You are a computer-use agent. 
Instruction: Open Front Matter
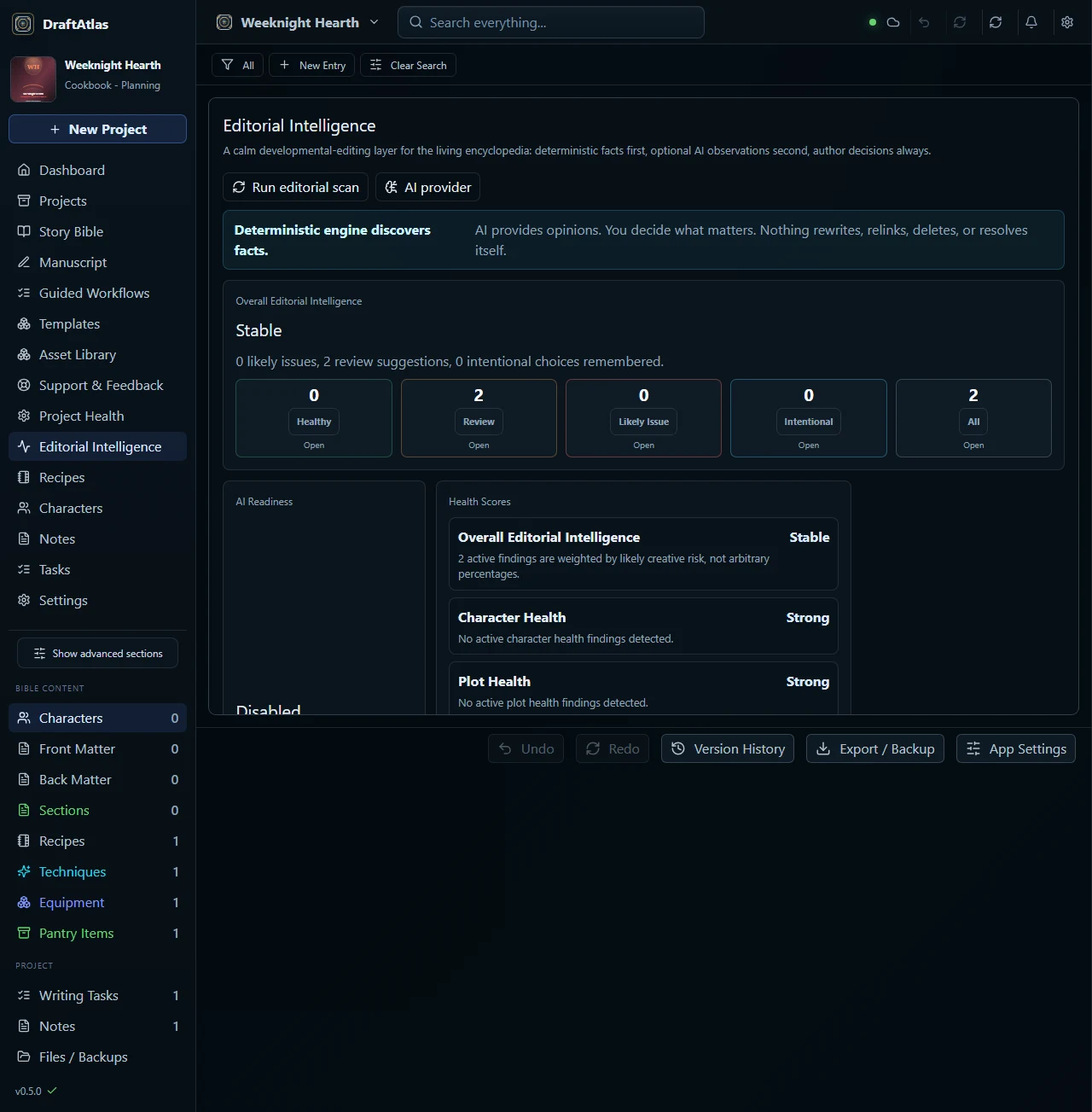click(x=97, y=748)
